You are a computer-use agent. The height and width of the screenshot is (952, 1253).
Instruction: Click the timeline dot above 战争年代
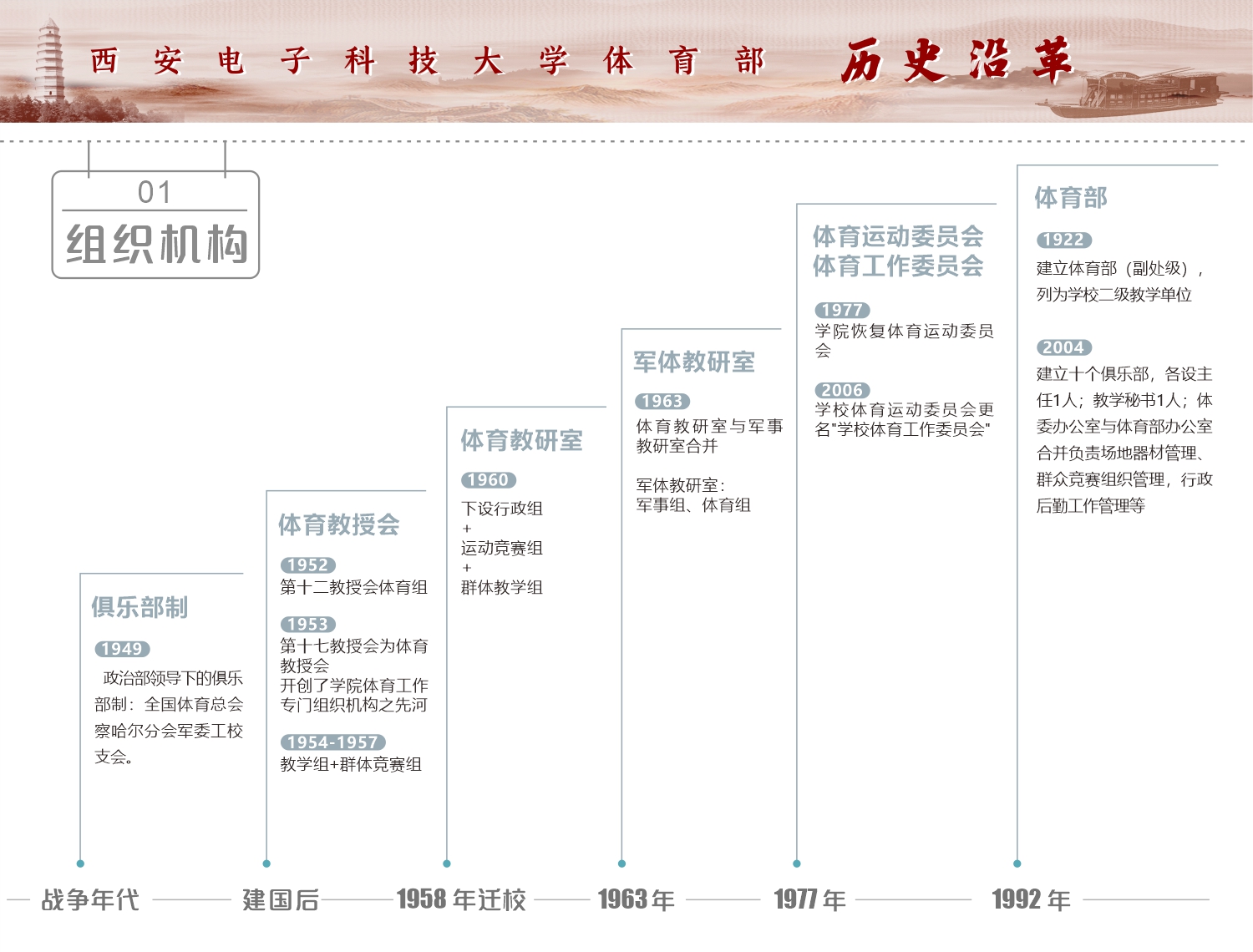(x=80, y=863)
